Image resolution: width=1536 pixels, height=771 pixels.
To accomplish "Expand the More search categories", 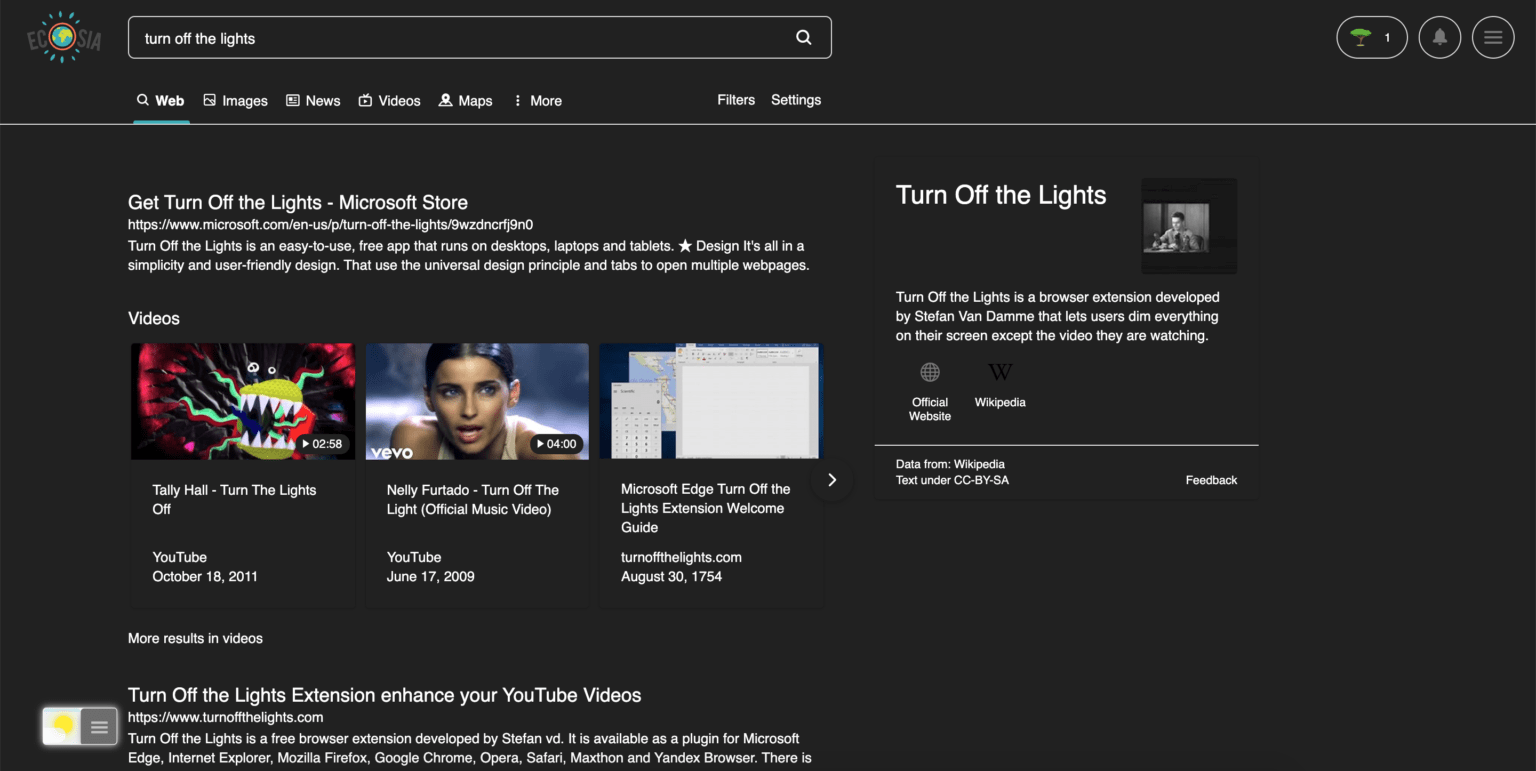I will click(537, 101).
